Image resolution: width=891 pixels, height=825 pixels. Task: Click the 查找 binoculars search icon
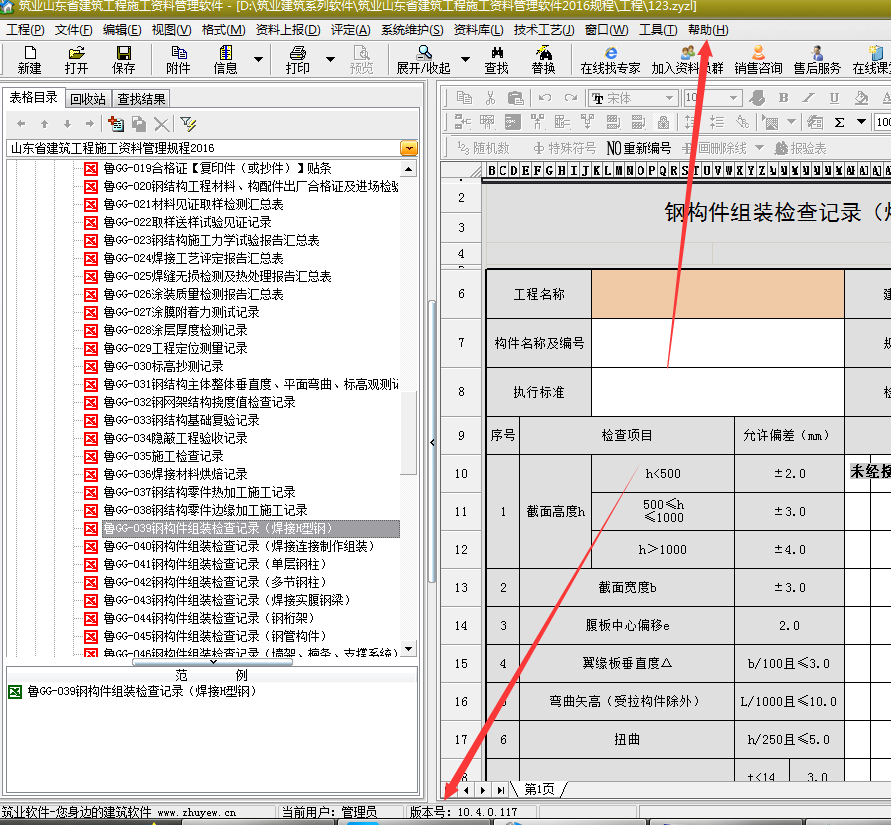[496, 59]
